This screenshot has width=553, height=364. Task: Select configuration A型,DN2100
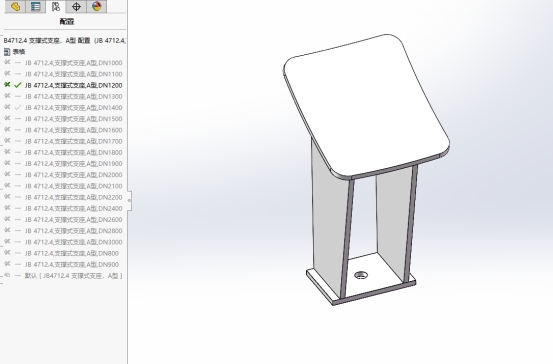pos(74,186)
